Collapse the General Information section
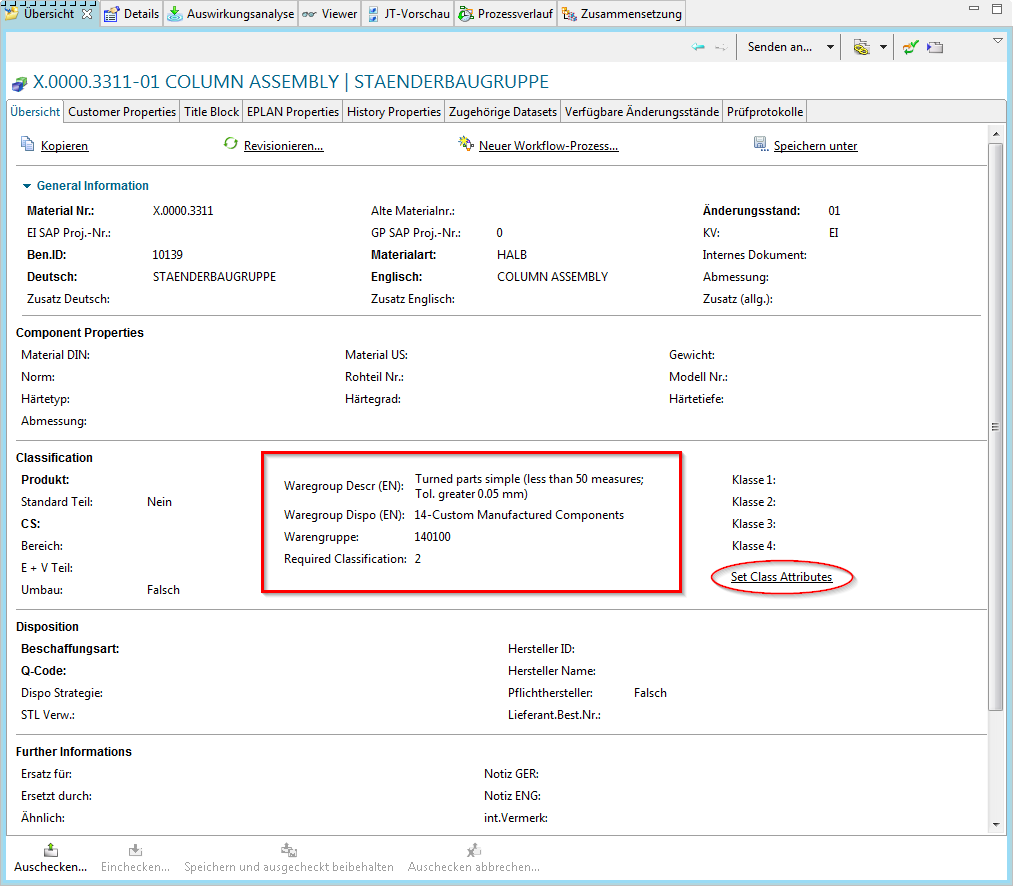This screenshot has width=1013, height=886. pyautogui.click(x=27, y=186)
